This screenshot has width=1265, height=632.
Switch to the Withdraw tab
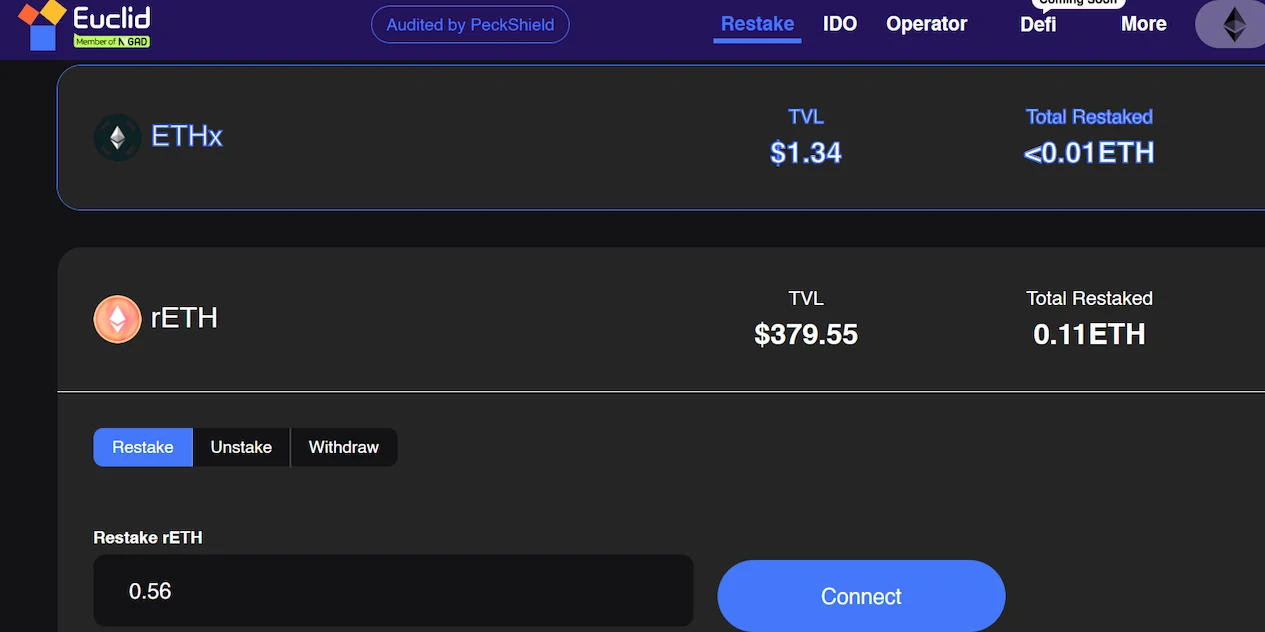[343, 447]
